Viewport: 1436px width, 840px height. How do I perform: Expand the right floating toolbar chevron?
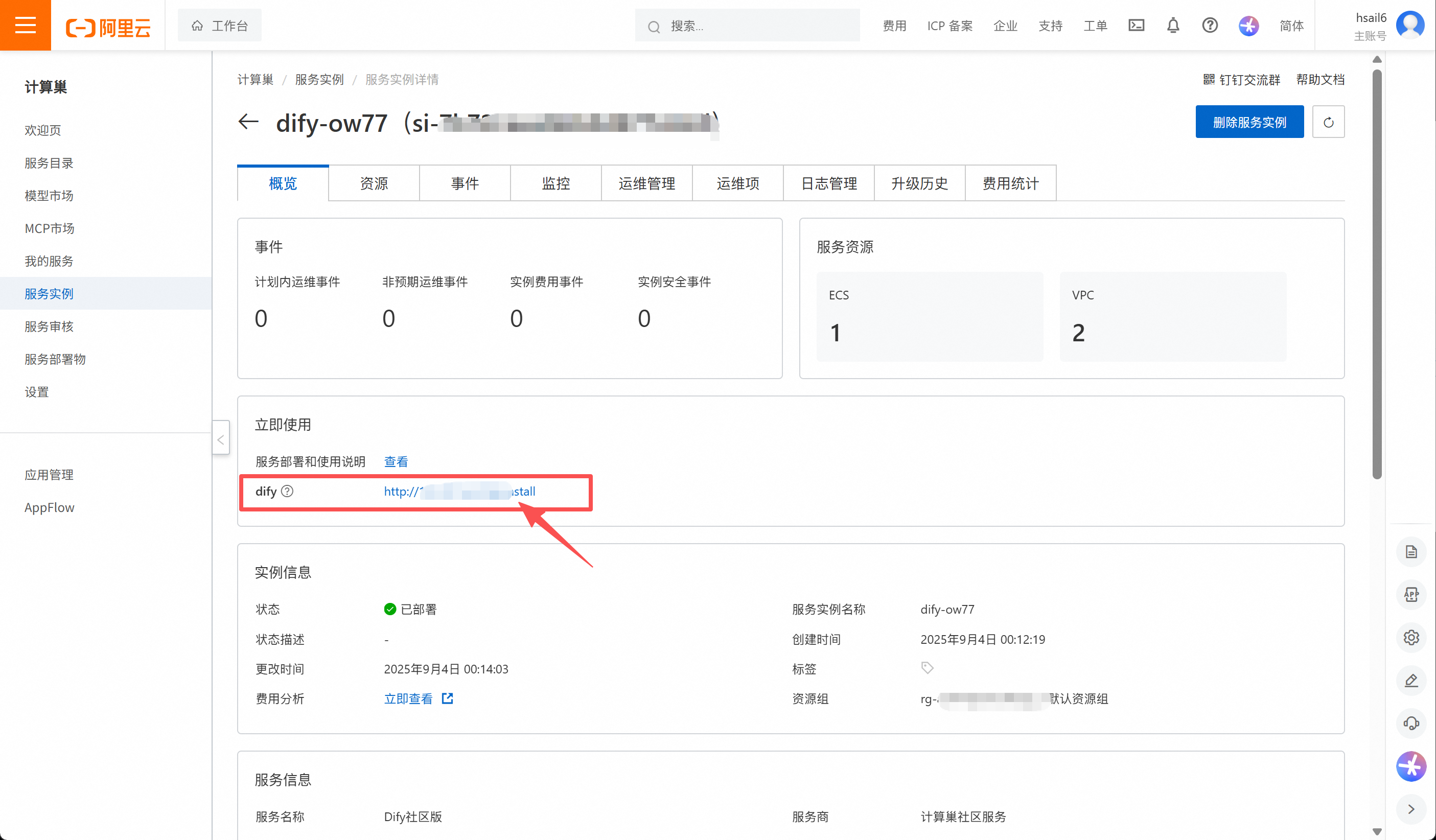(x=1411, y=809)
